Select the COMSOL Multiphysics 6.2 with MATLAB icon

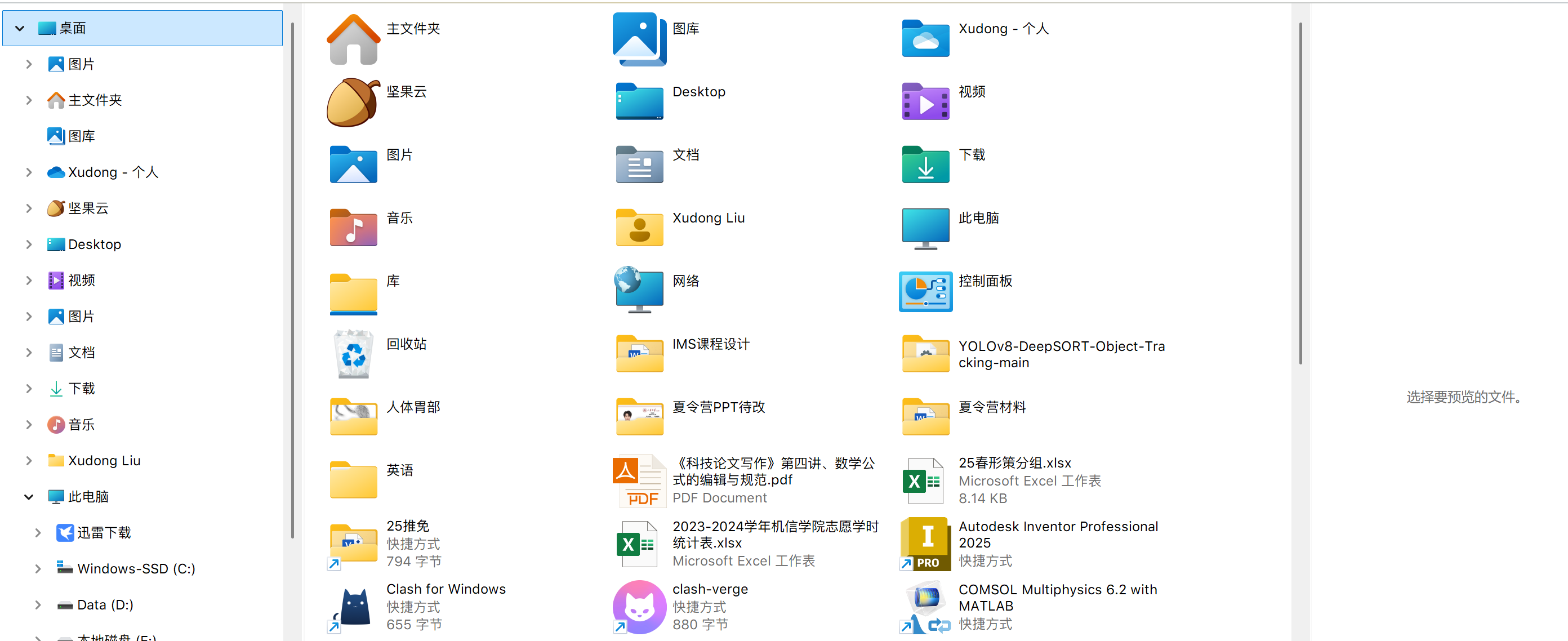point(925,607)
